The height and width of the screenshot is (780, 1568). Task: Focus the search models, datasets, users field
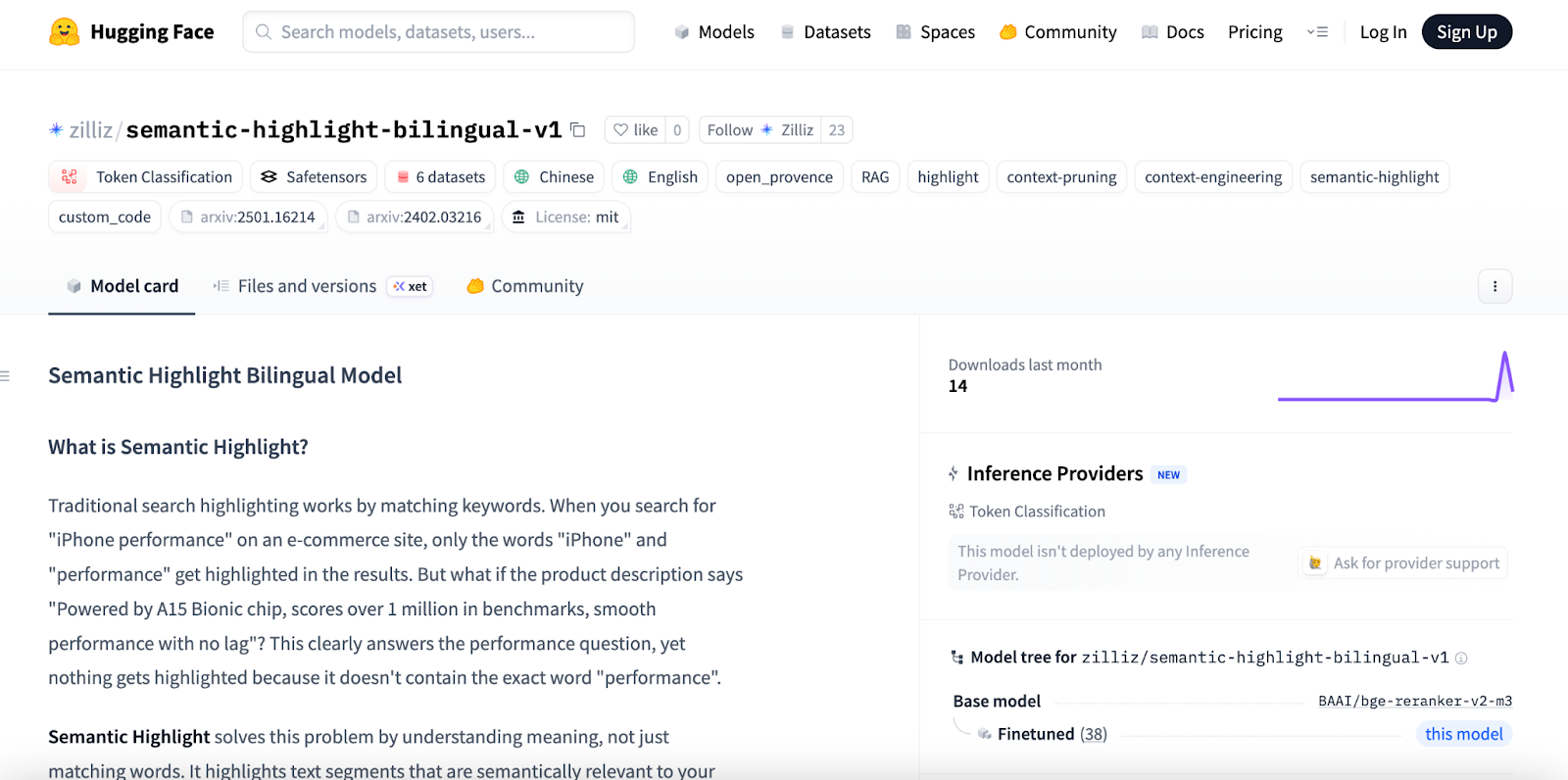[438, 32]
